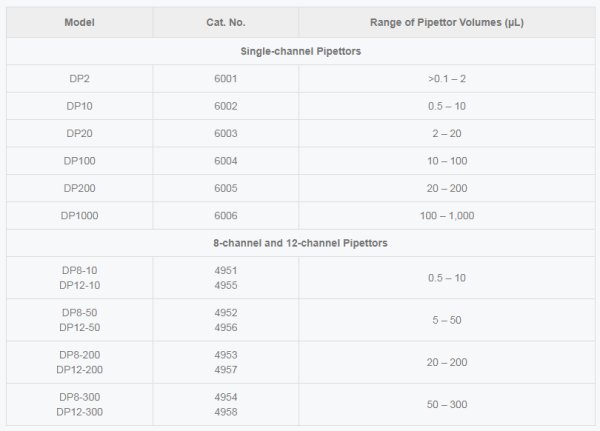This screenshot has width=600, height=431.
Task: Select catalog number 4955
Action: 226,285
